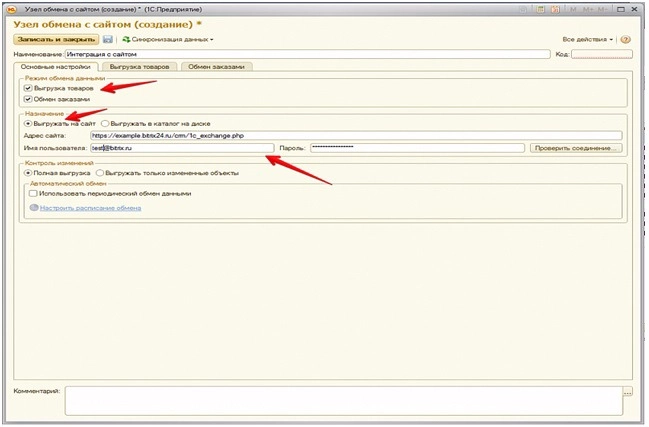This screenshot has height=427, width=649.
Task: Enable Использовать периодический обмен данными checkbox
Action: [35, 193]
